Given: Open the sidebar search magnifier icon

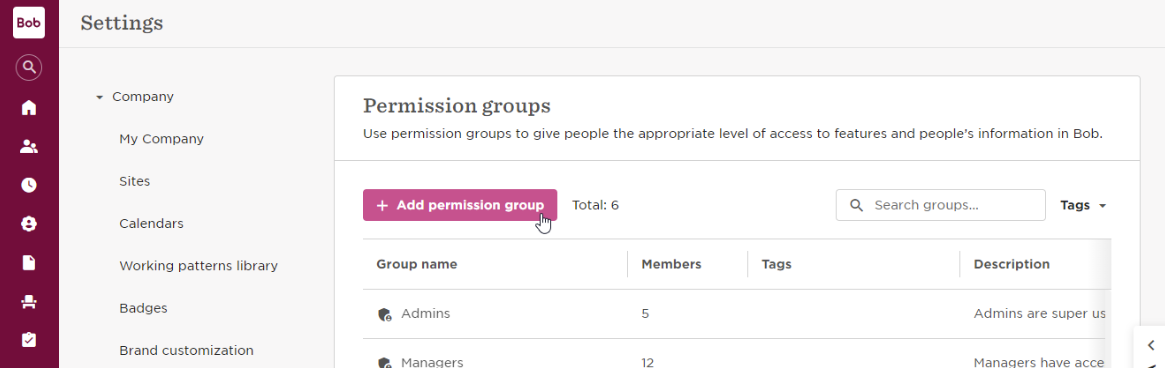Looking at the screenshot, I should 29,68.
